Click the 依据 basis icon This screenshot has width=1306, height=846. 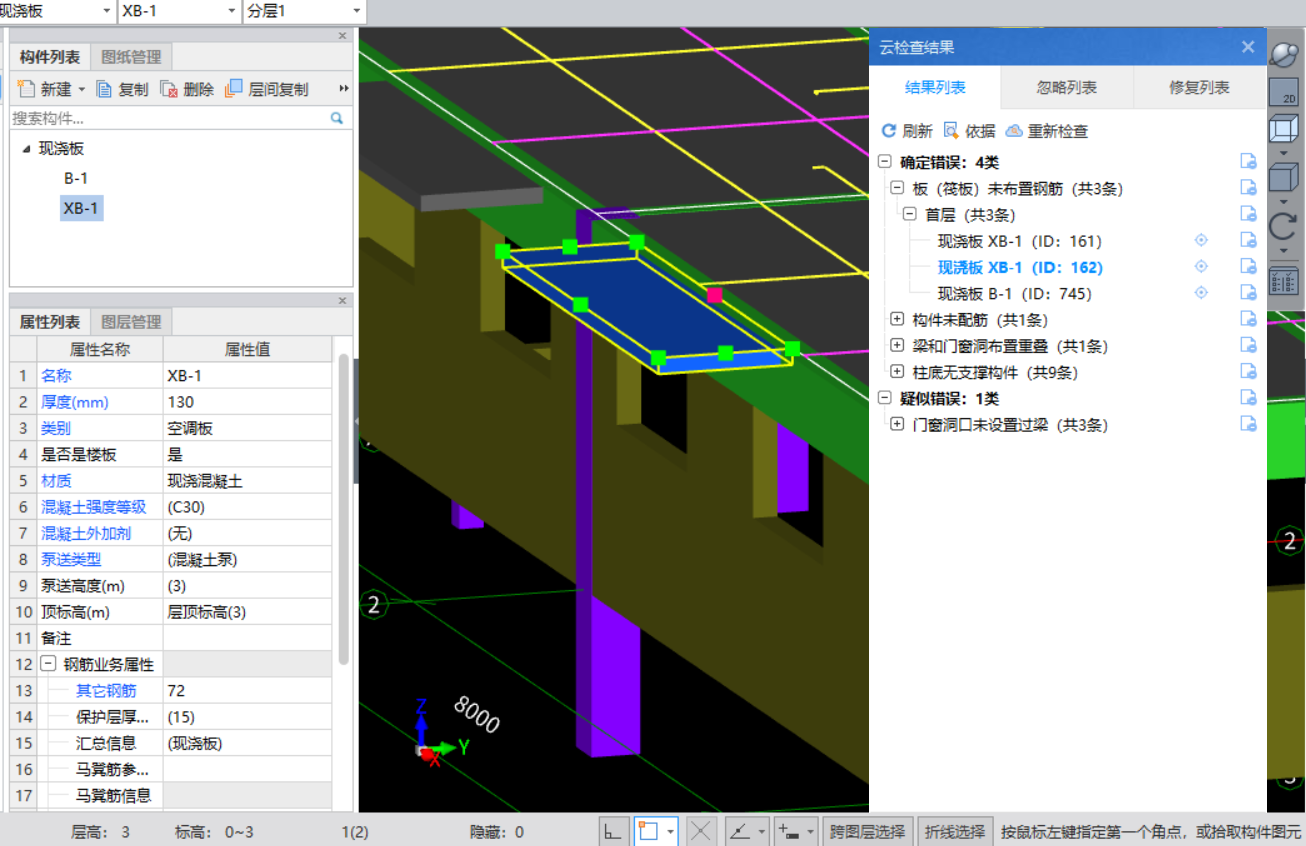point(950,131)
